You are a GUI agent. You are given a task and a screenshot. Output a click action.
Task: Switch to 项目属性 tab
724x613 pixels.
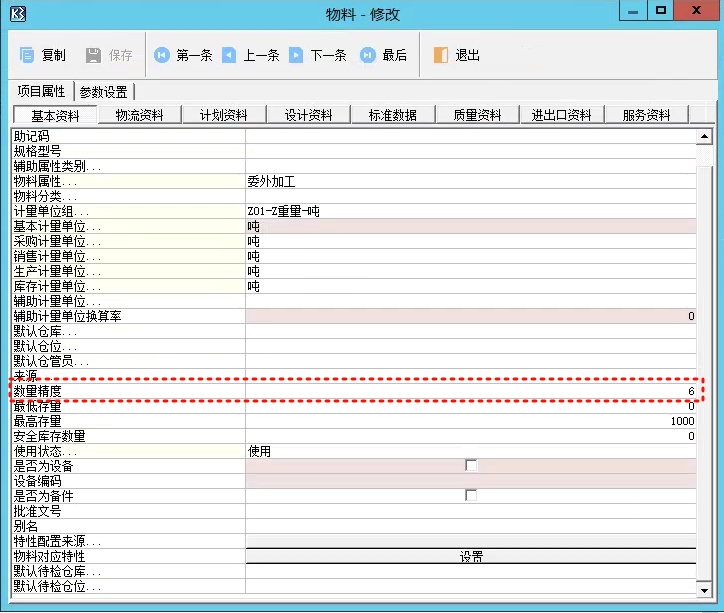pyautogui.click(x=42, y=91)
